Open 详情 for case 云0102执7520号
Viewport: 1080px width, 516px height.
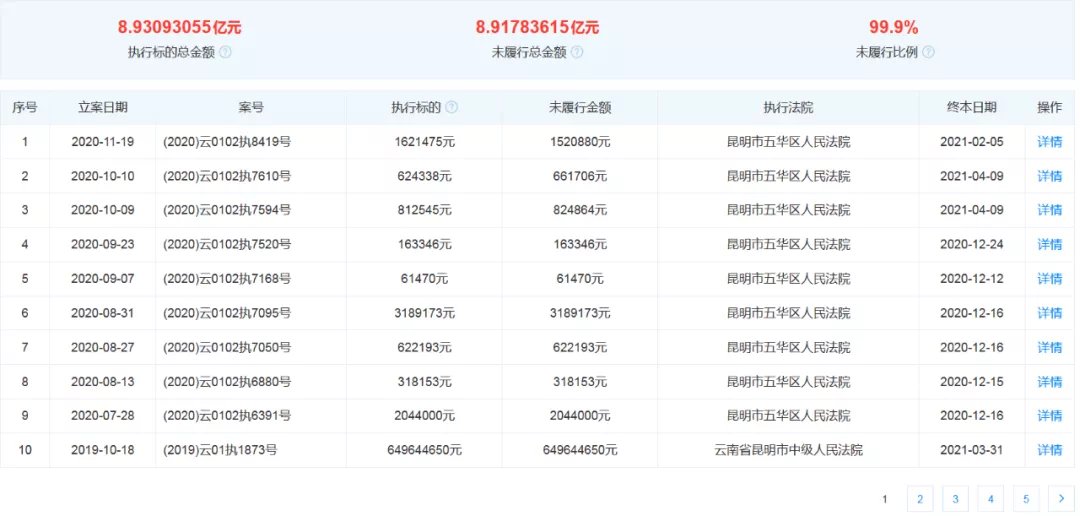pyautogui.click(x=1050, y=245)
